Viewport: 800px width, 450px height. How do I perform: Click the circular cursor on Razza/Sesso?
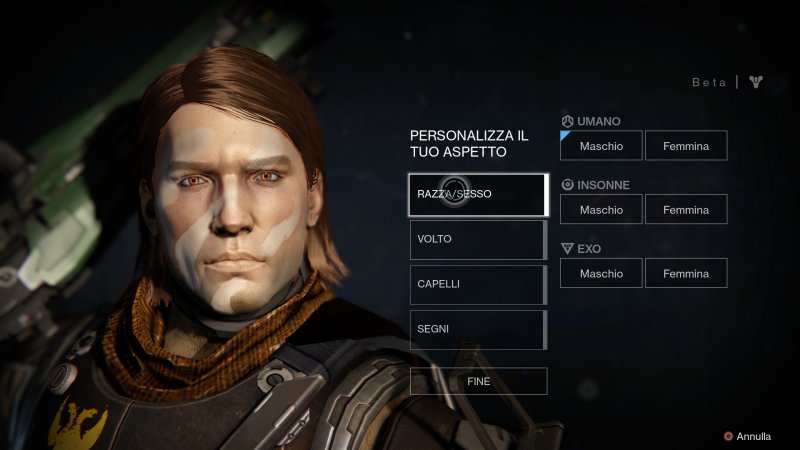click(454, 192)
